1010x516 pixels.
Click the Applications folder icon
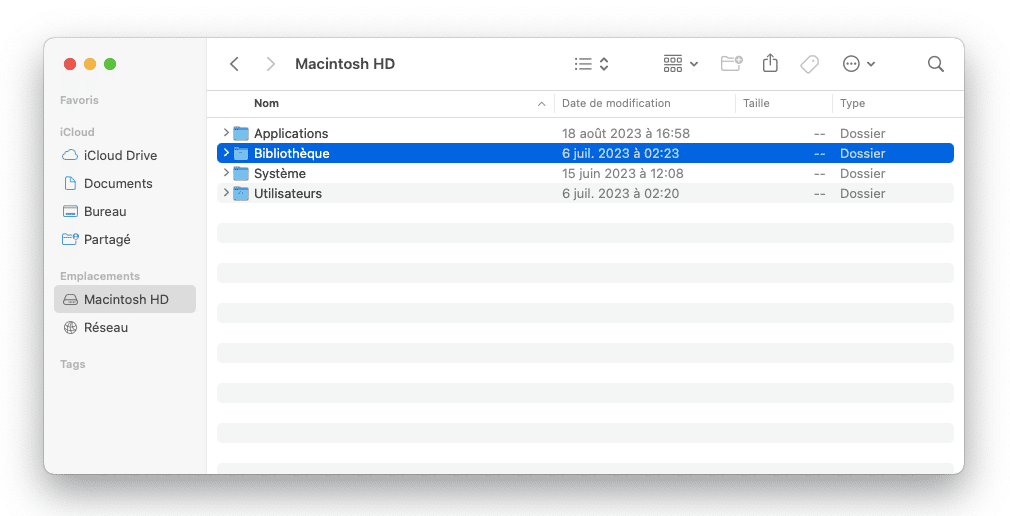(x=241, y=133)
